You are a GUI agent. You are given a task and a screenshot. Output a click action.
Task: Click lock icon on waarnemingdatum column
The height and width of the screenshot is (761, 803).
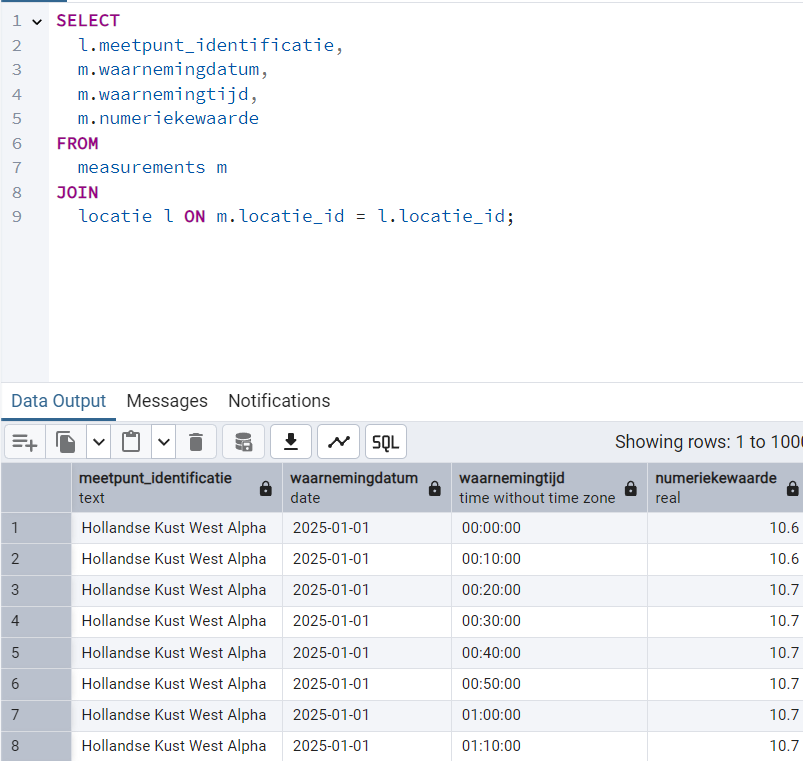click(434, 489)
